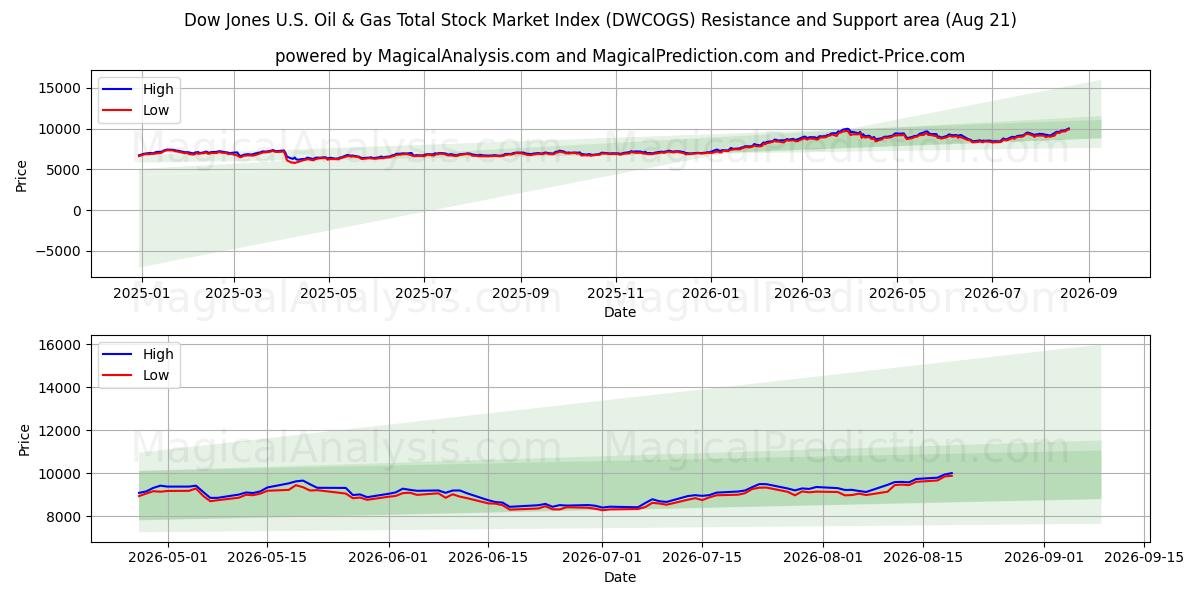Click the 2025-09 date tick label

click(x=520, y=293)
